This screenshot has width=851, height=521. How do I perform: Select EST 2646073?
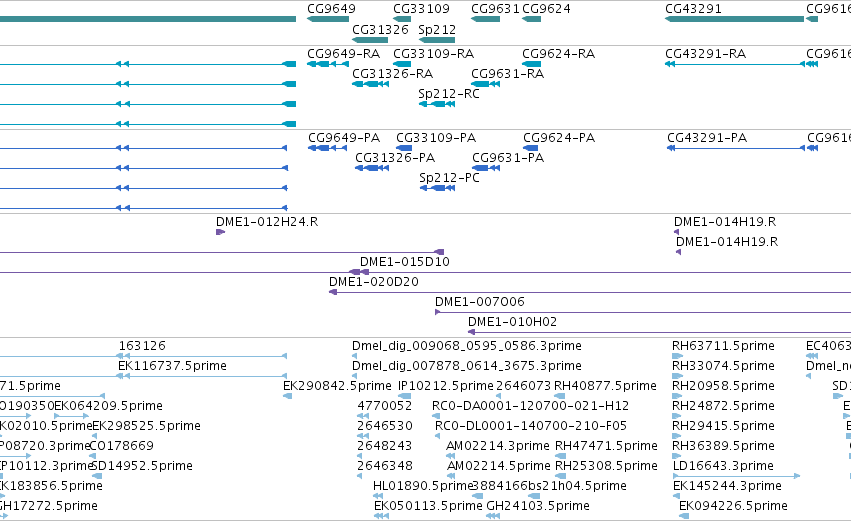click(523, 386)
